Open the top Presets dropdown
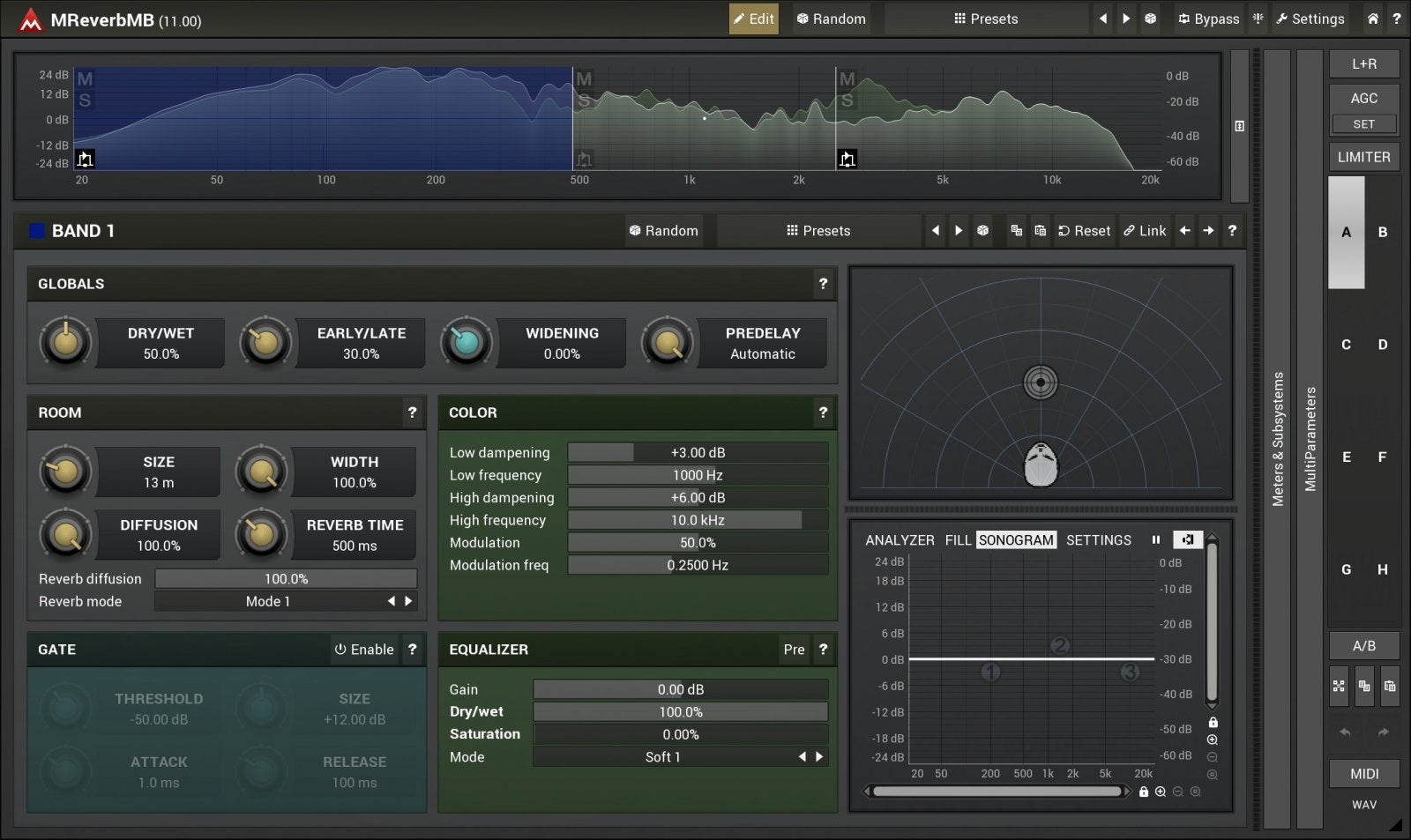The image size is (1411, 840). pyautogui.click(x=985, y=19)
